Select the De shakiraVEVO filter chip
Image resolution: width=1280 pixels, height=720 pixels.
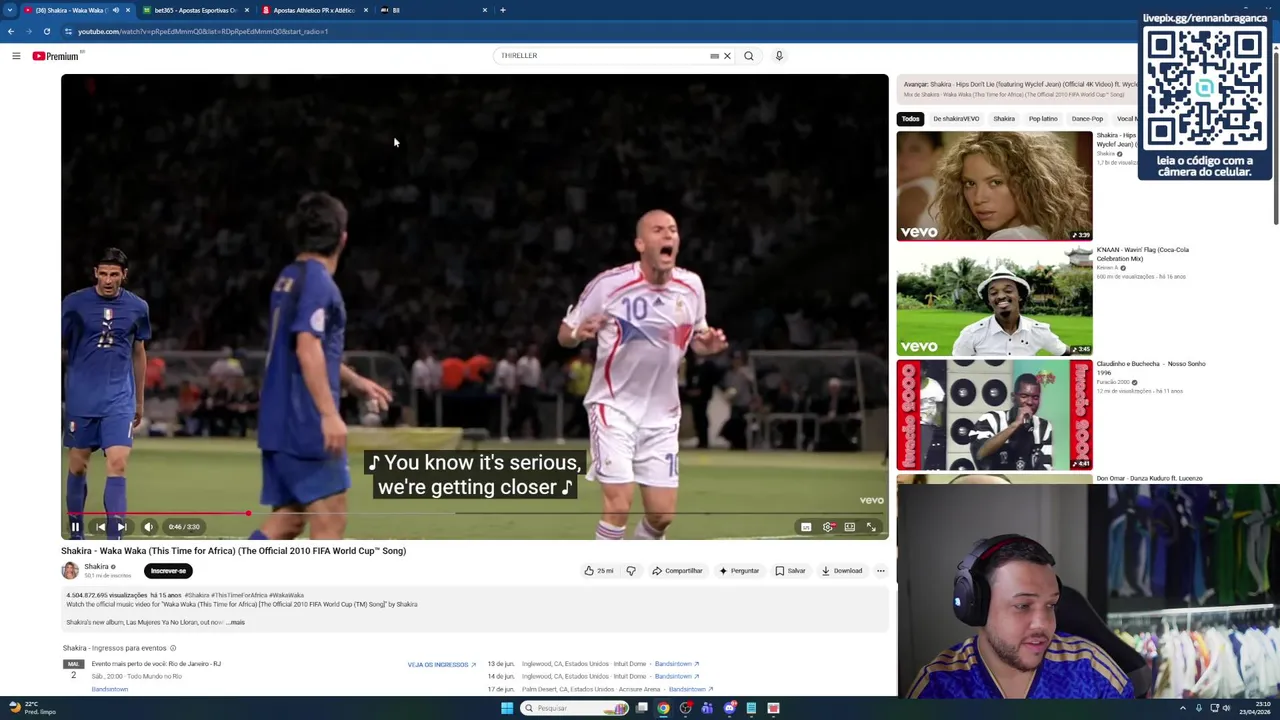[x=956, y=119]
